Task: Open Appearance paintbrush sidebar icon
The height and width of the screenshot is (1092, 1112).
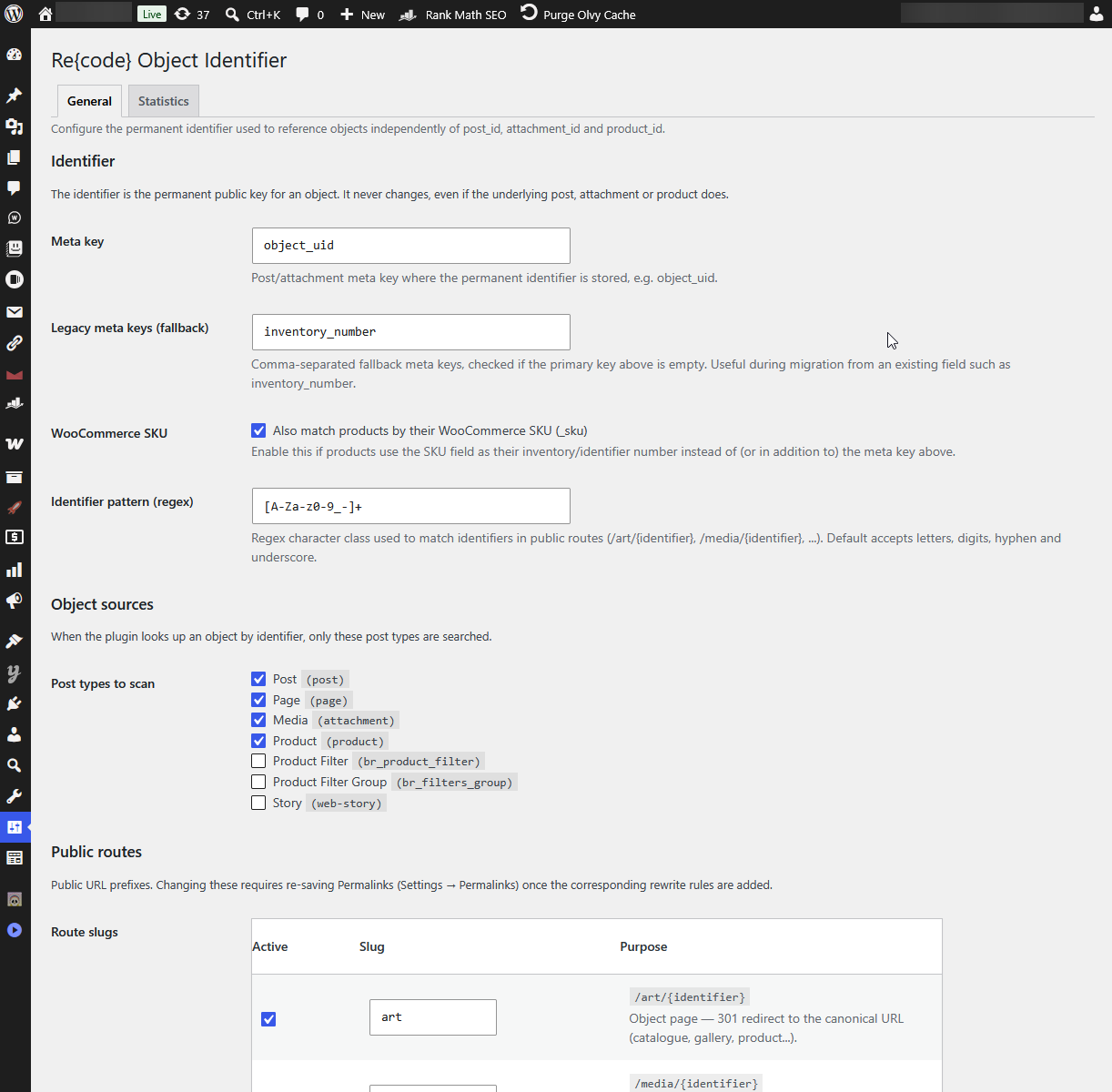Action: (14, 642)
